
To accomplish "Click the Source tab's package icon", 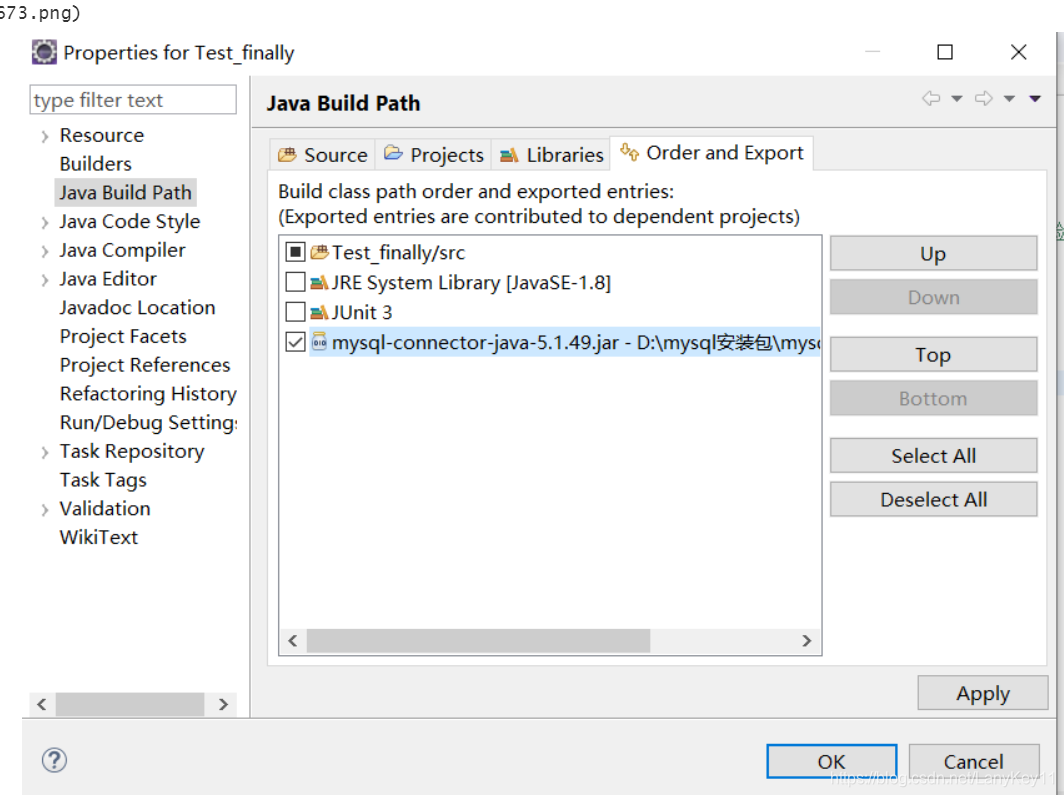I will click(x=288, y=155).
